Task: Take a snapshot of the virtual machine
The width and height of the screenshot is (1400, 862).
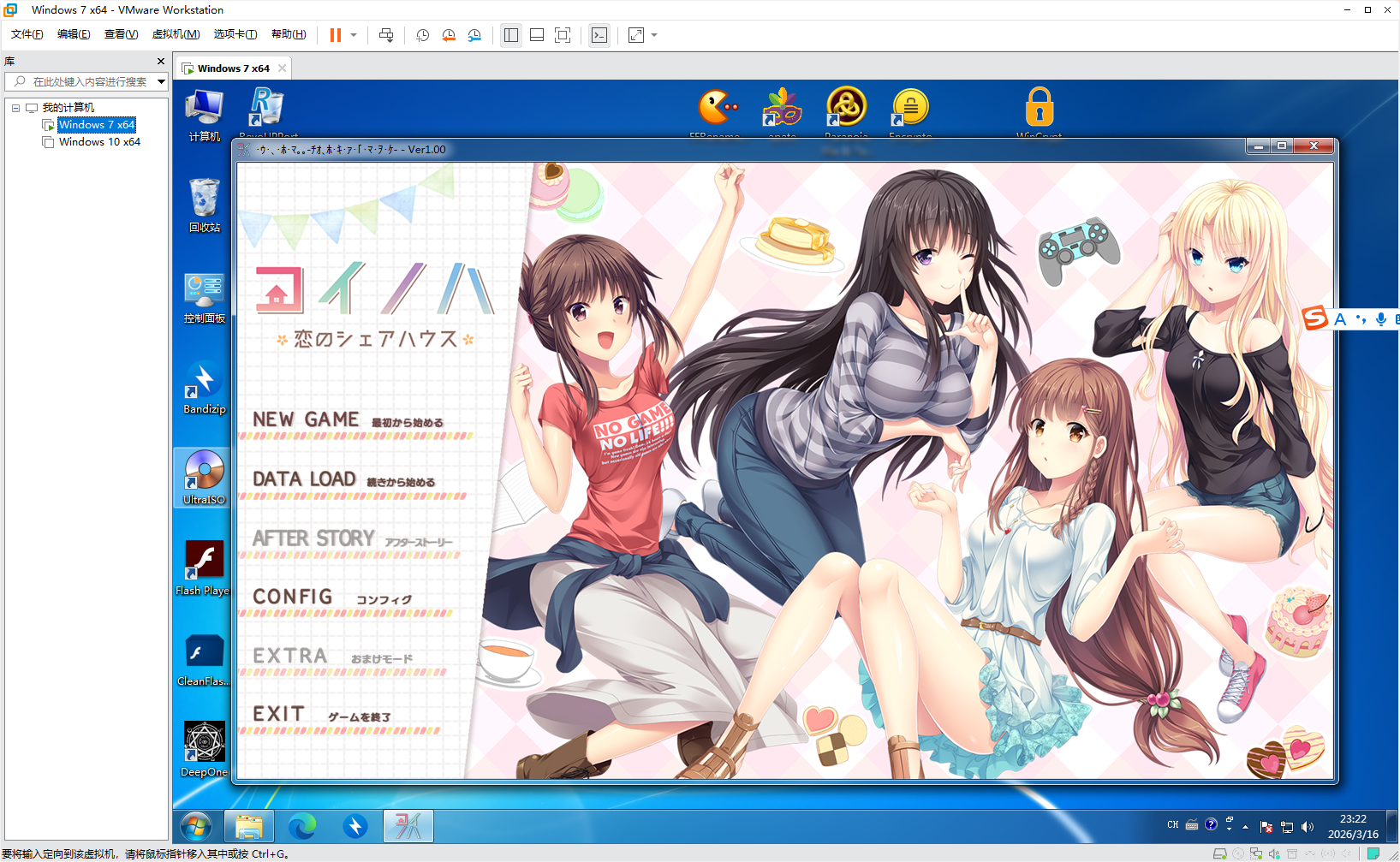Action: [422, 35]
